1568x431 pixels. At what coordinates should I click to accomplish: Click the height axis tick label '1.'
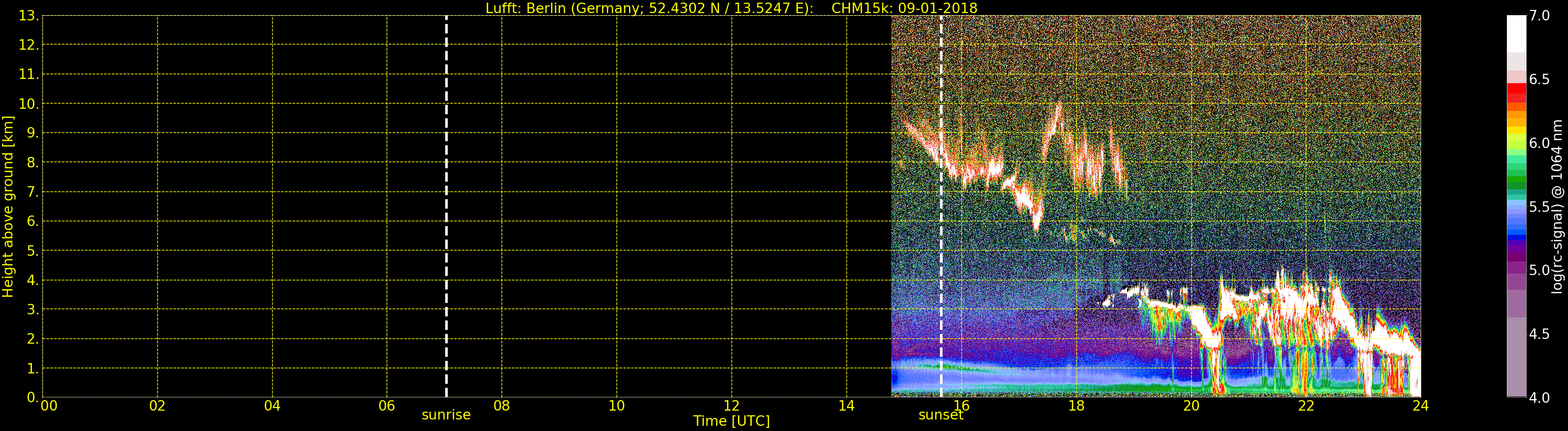tap(33, 368)
